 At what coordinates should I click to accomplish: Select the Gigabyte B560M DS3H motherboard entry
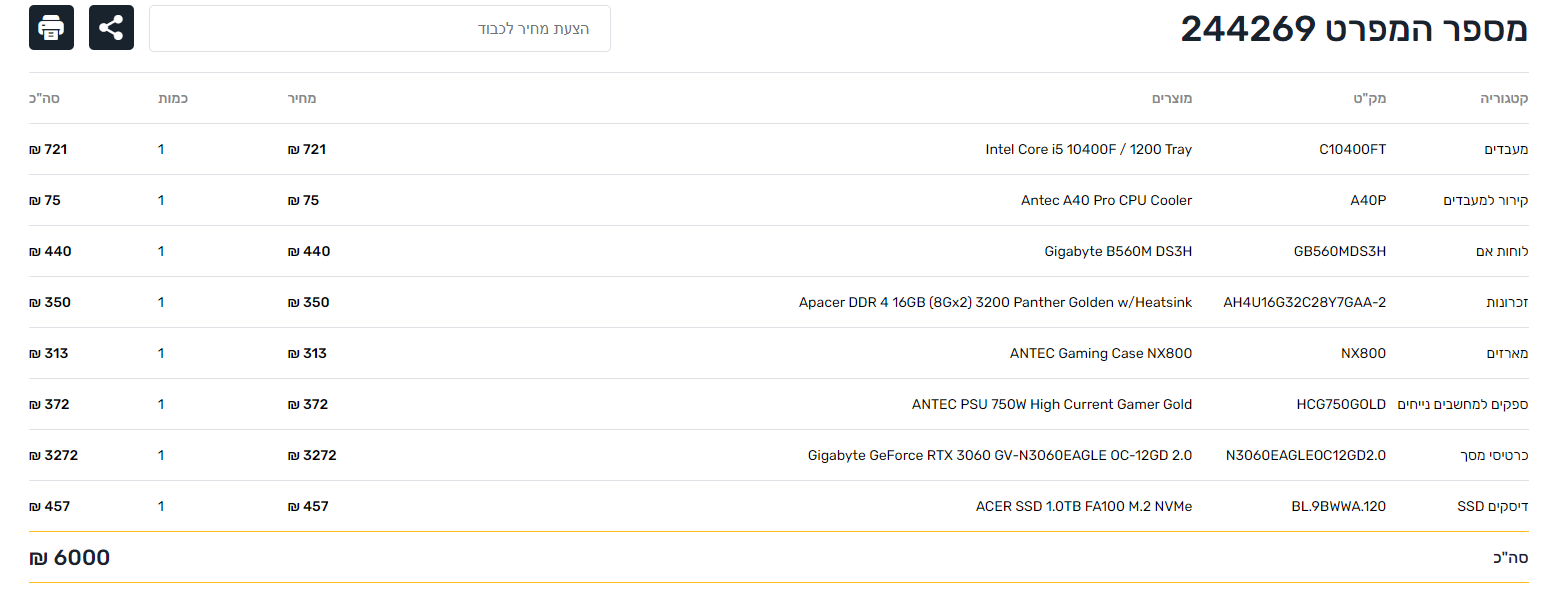coord(1118,252)
